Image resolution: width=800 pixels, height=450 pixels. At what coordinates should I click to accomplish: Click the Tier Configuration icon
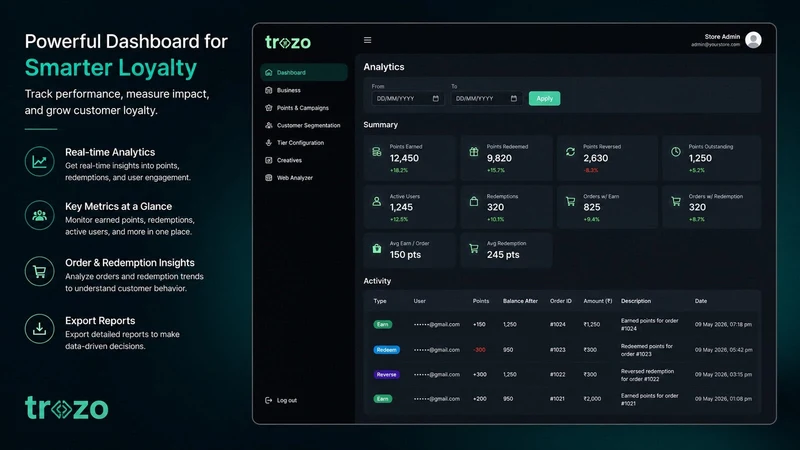point(269,143)
